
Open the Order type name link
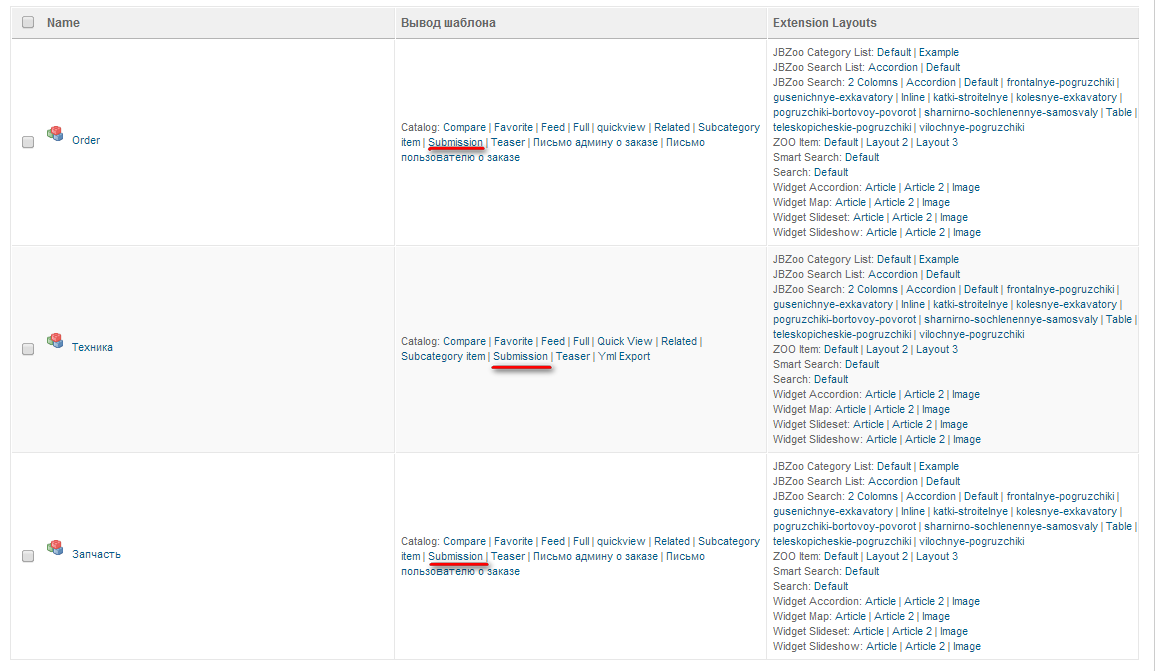pos(86,141)
